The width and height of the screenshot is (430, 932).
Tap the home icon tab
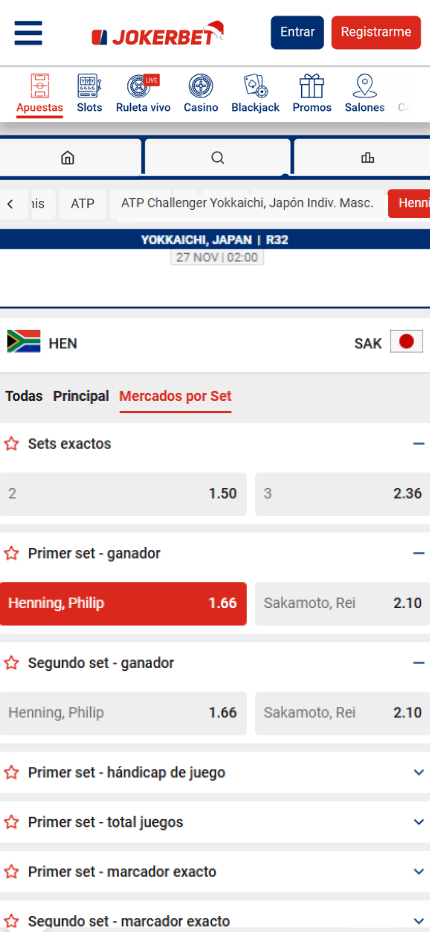[68, 158]
